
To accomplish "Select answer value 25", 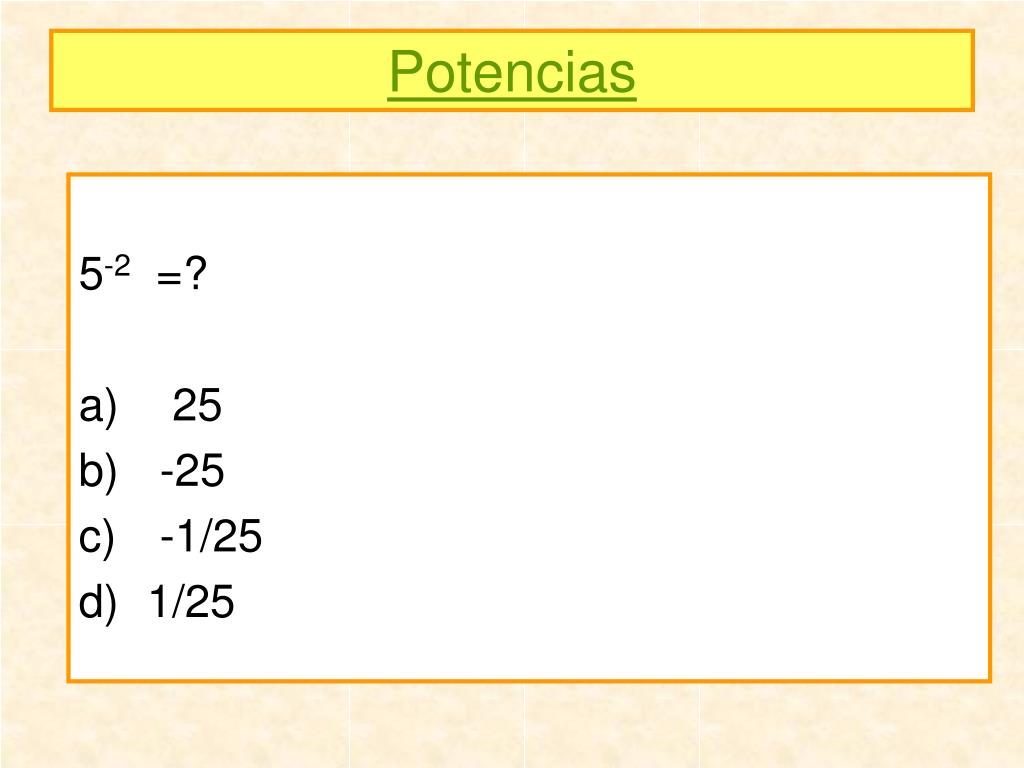I will click(x=197, y=406).
